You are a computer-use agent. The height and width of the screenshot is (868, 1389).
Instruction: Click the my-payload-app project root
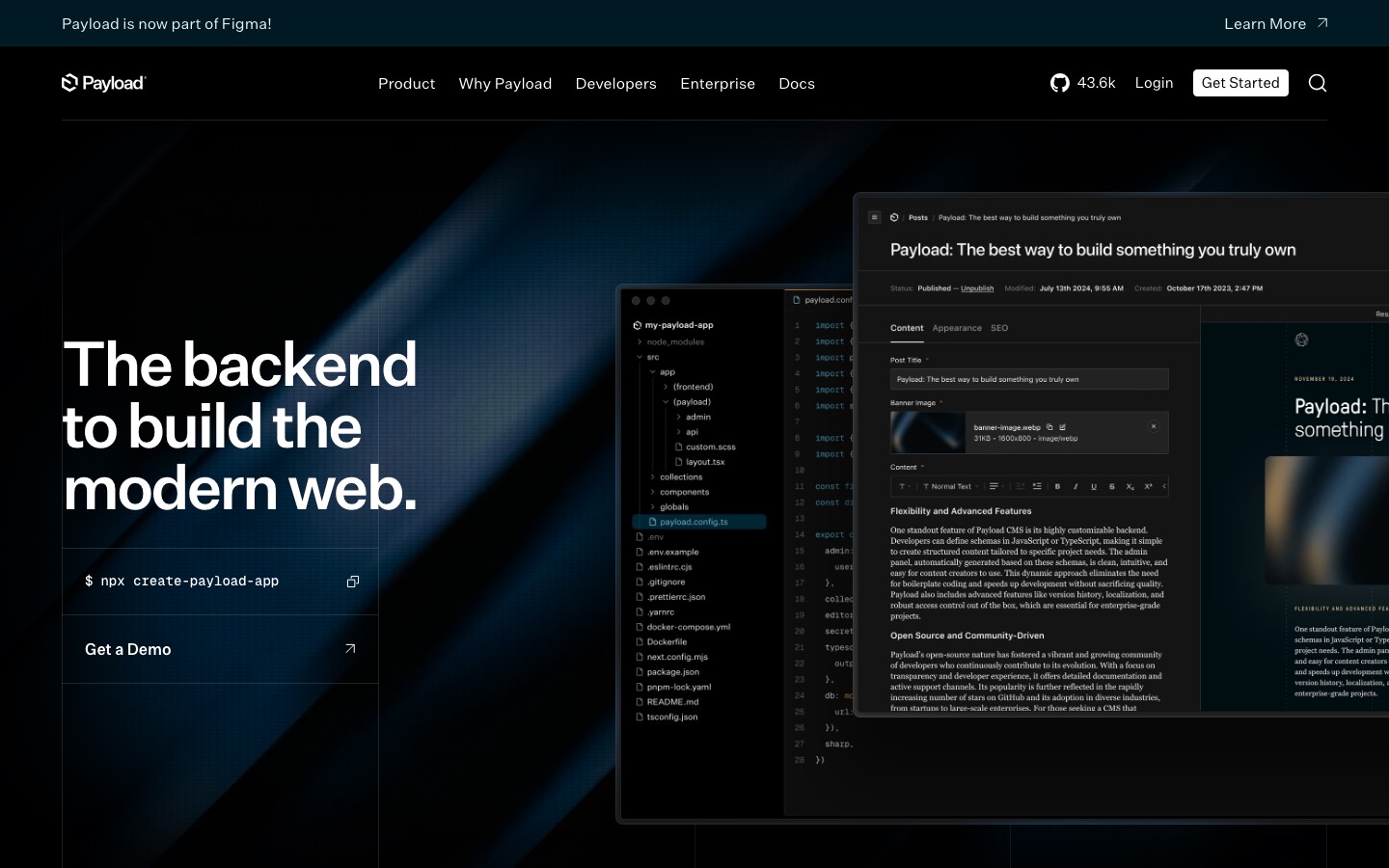point(673,326)
